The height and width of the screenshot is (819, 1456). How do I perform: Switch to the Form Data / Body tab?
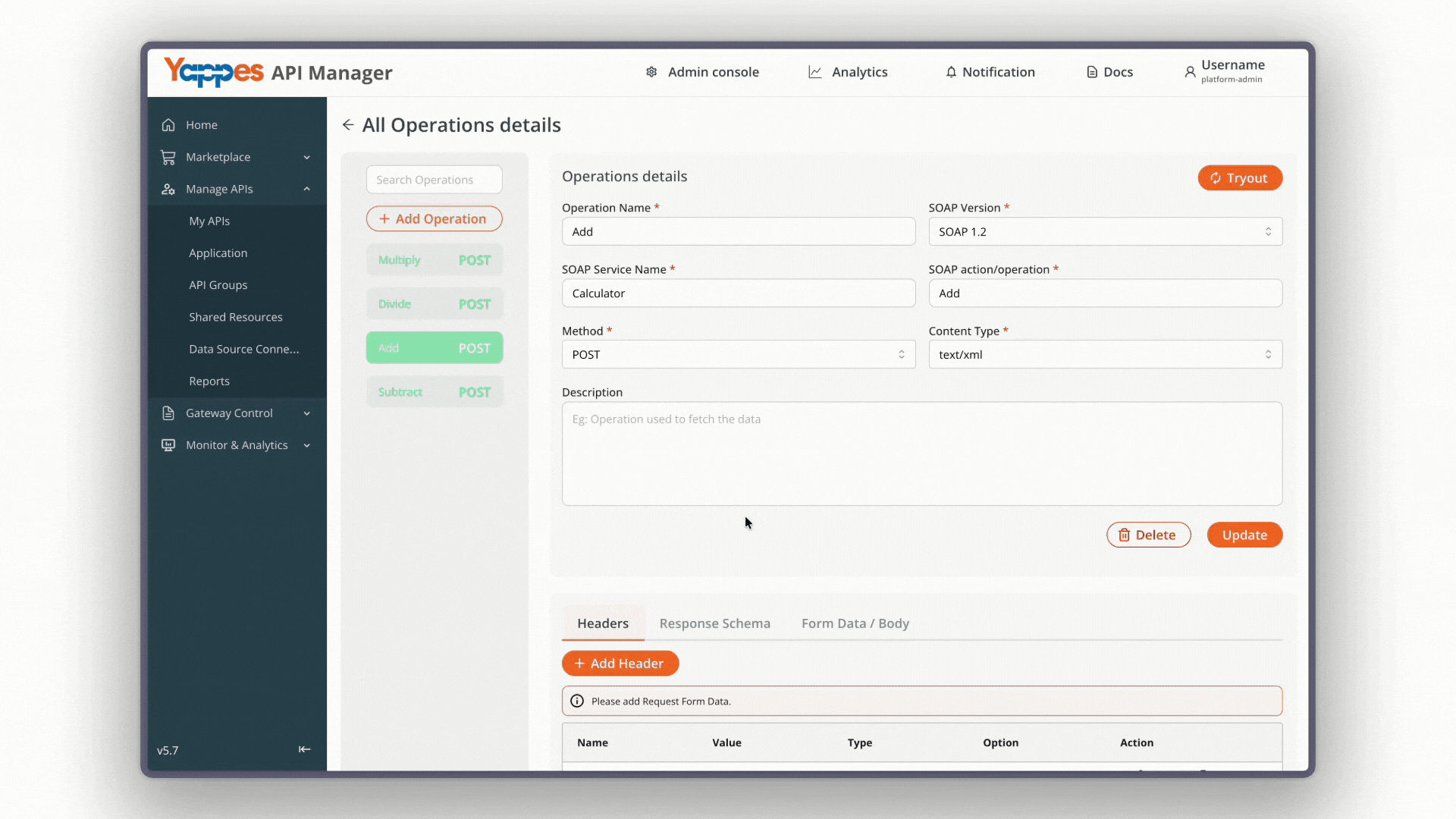(855, 623)
